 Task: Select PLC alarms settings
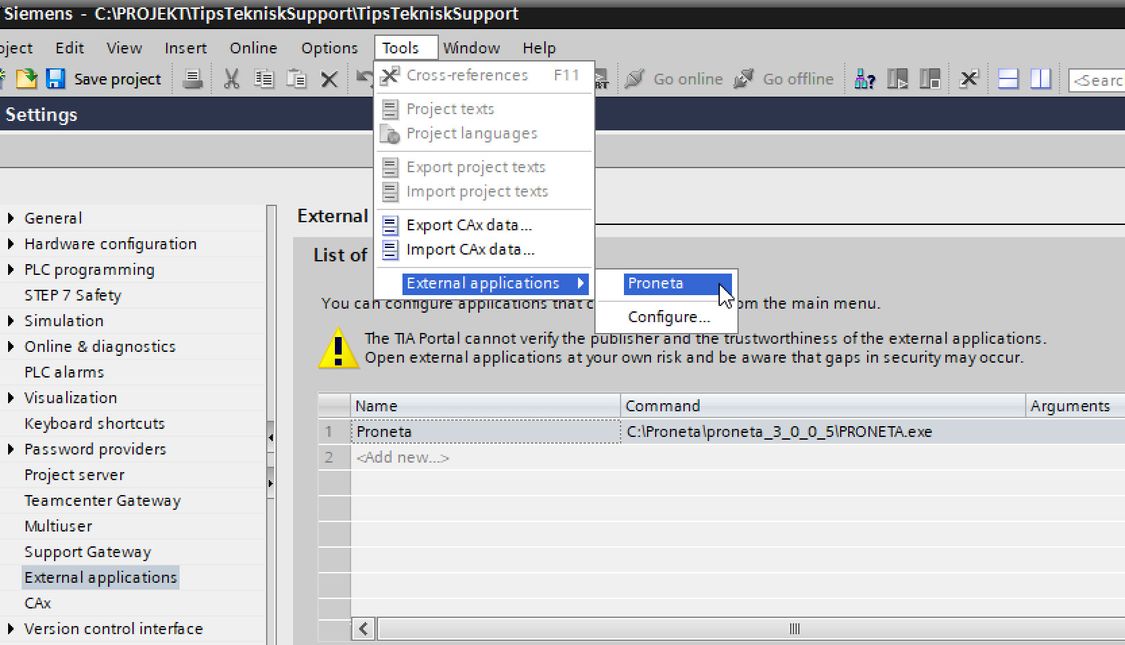click(64, 372)
